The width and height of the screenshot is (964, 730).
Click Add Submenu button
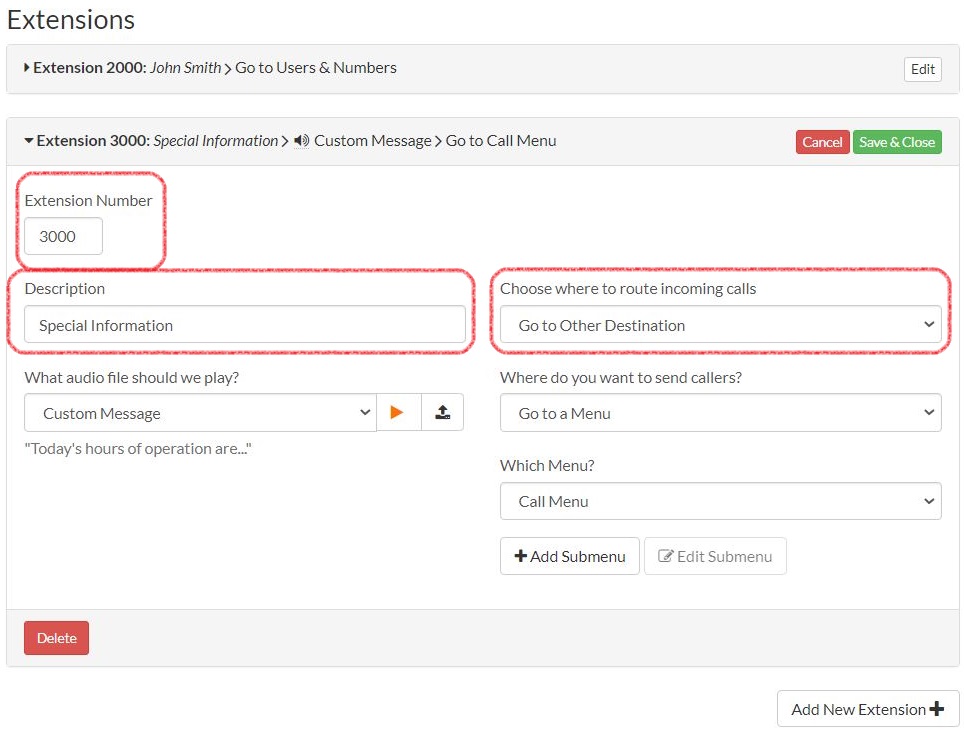(x=569, y=556)
